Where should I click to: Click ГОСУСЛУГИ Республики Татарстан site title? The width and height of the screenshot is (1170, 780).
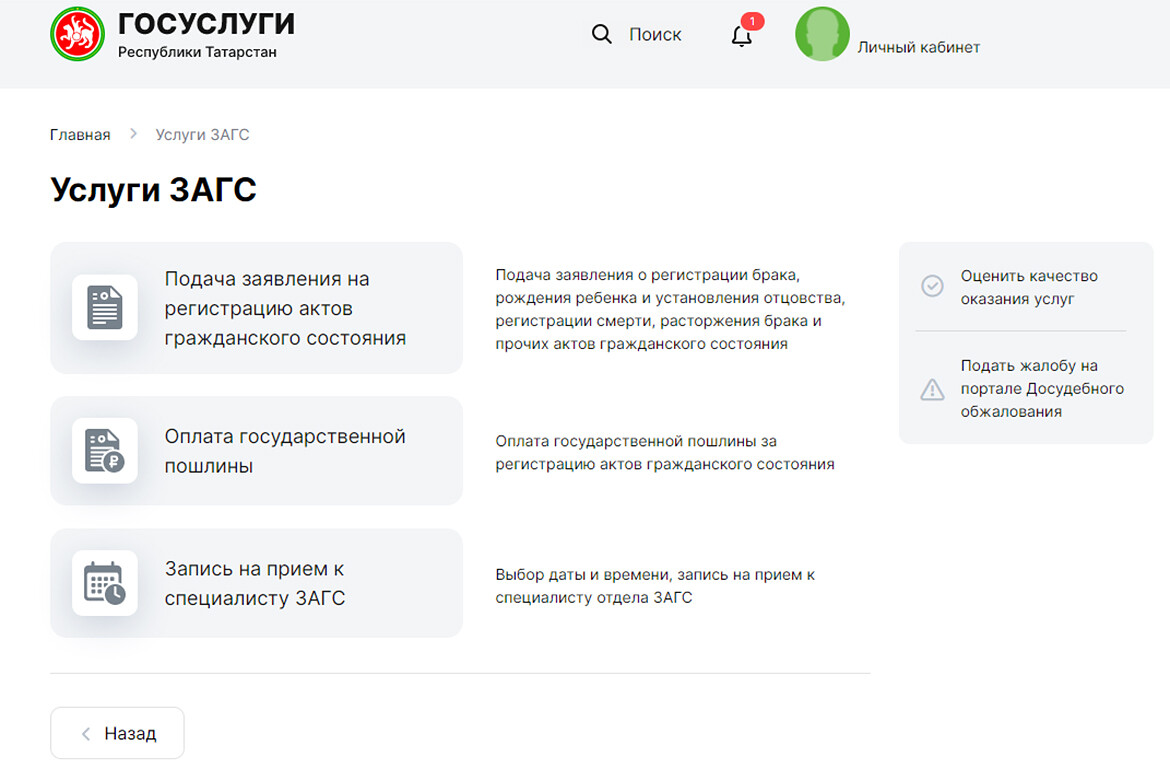pyautogui.click(x=206, y=34)
